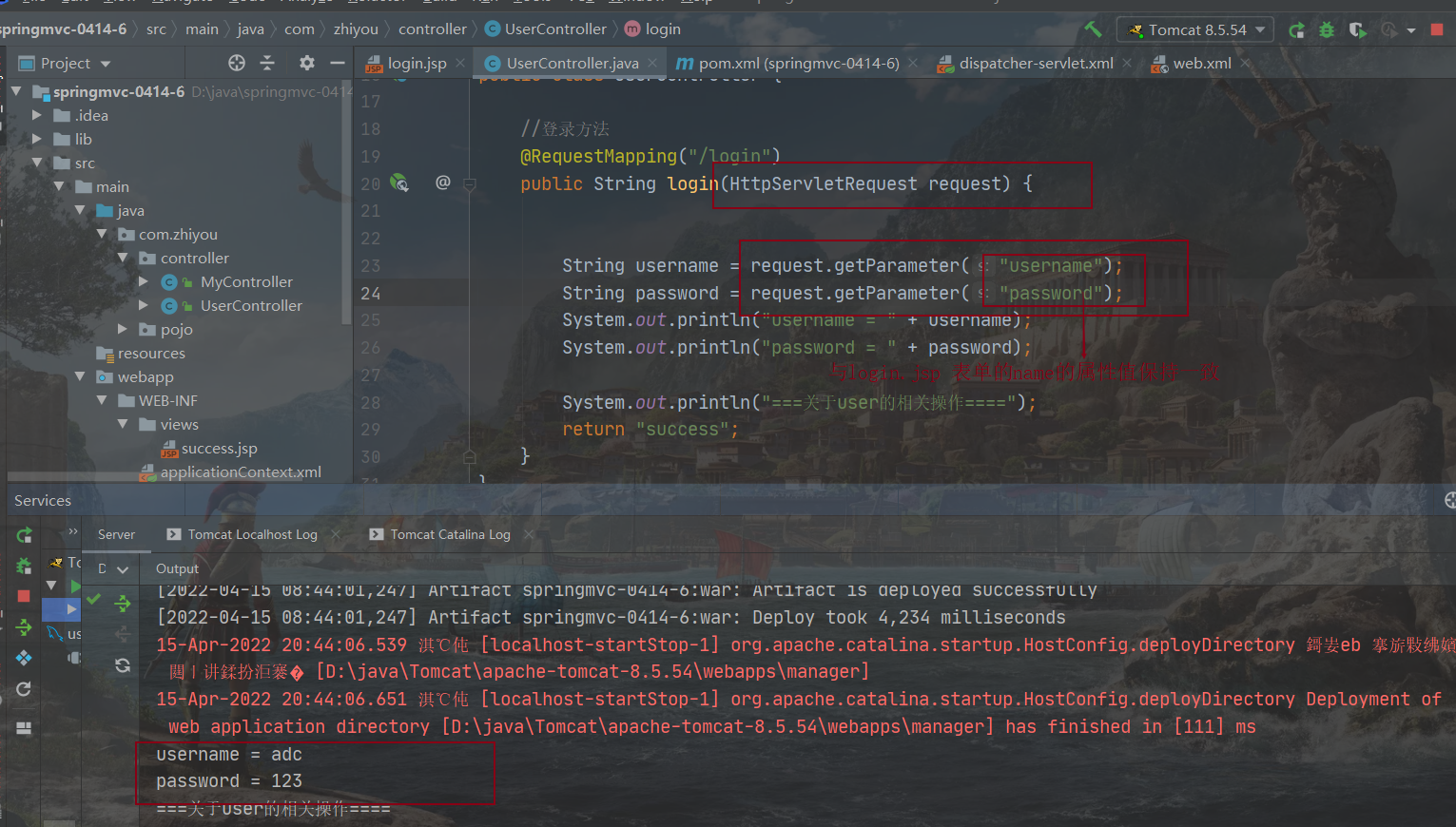Expand the pojo package

click(x=123, y=329)
